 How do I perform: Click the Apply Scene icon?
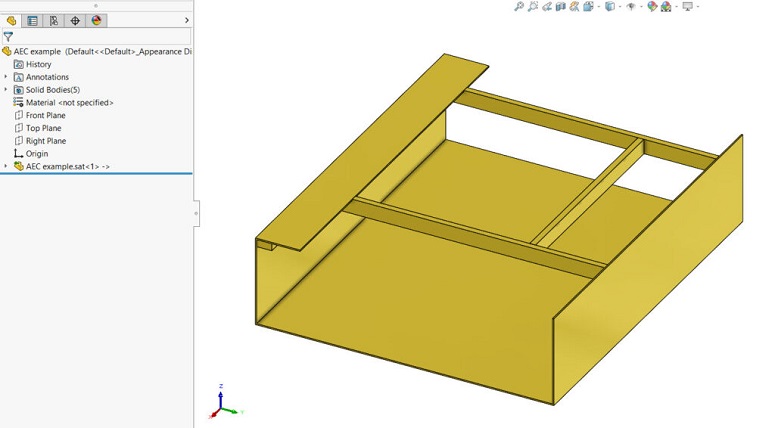pos(666,6)
